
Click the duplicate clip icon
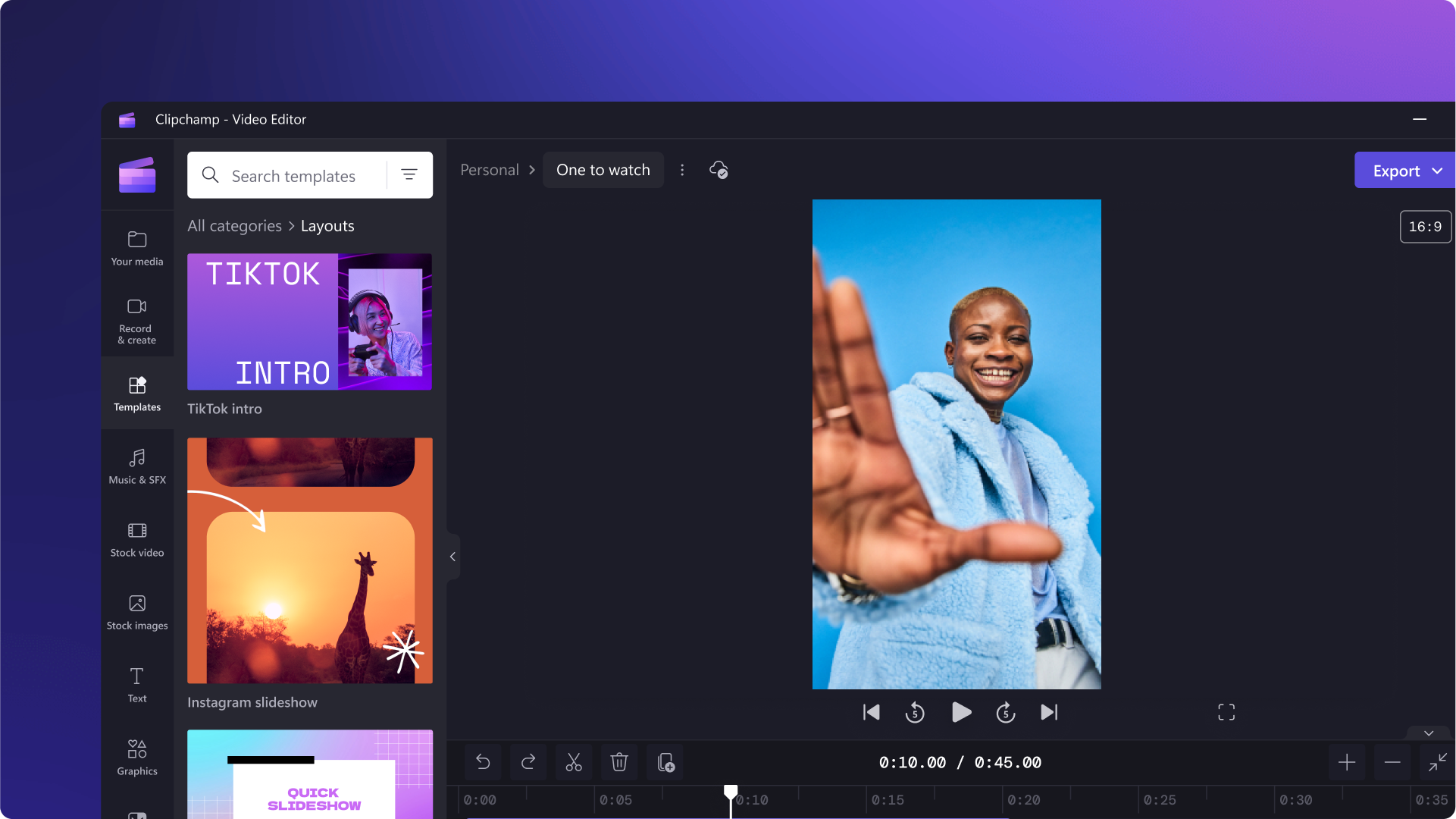point(665,762)
